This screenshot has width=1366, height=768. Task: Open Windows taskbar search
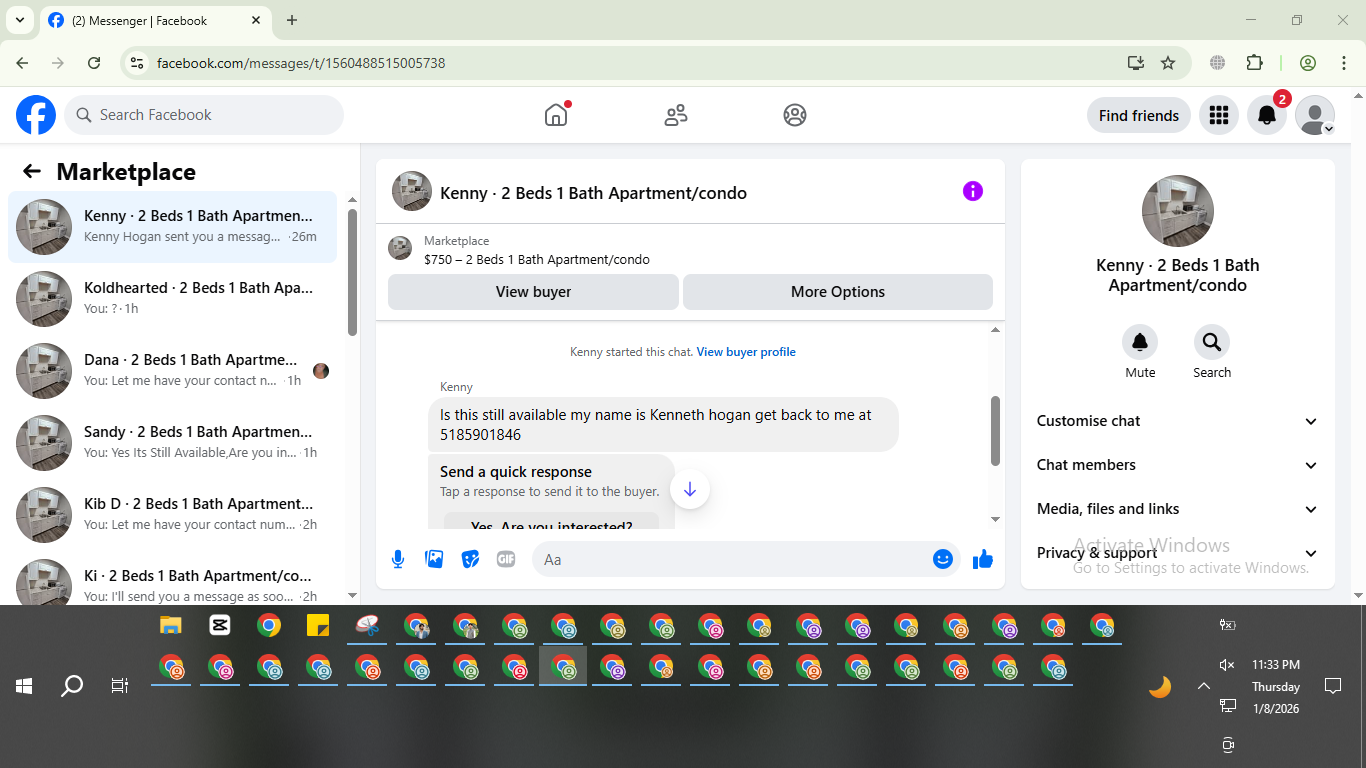pos(72,686)
